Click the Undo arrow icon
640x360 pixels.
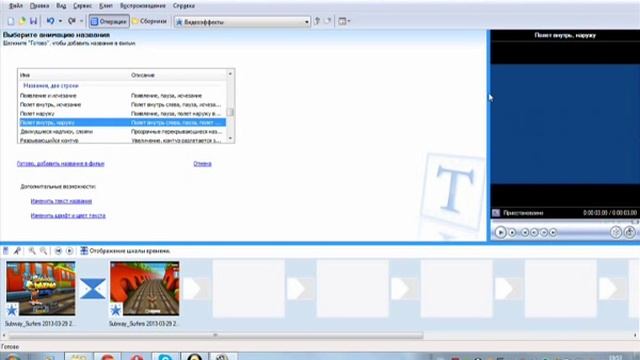tap(50, 21)
